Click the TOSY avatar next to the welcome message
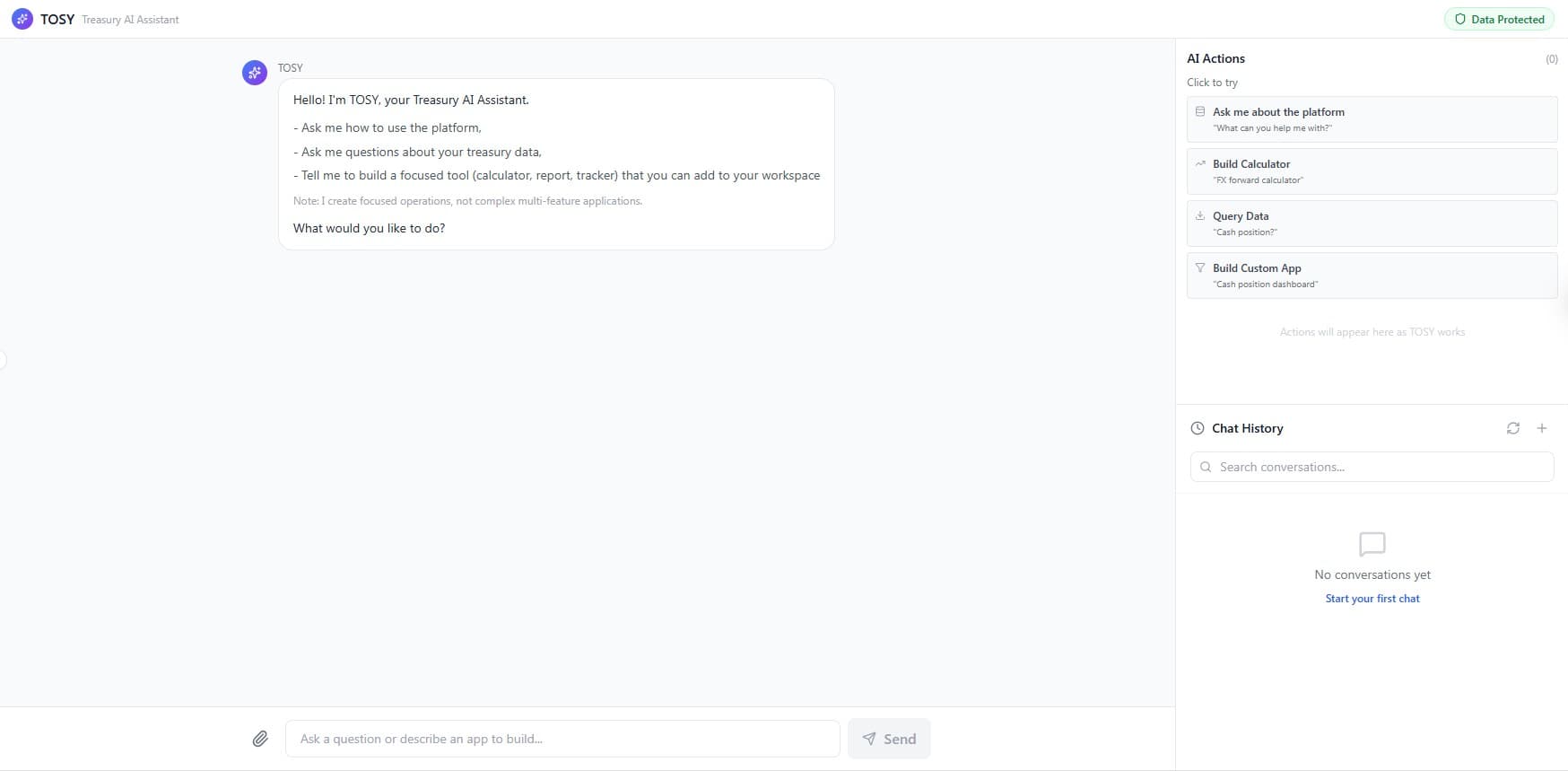Screen dimensions: 1568x771 [x=254, y=73]
